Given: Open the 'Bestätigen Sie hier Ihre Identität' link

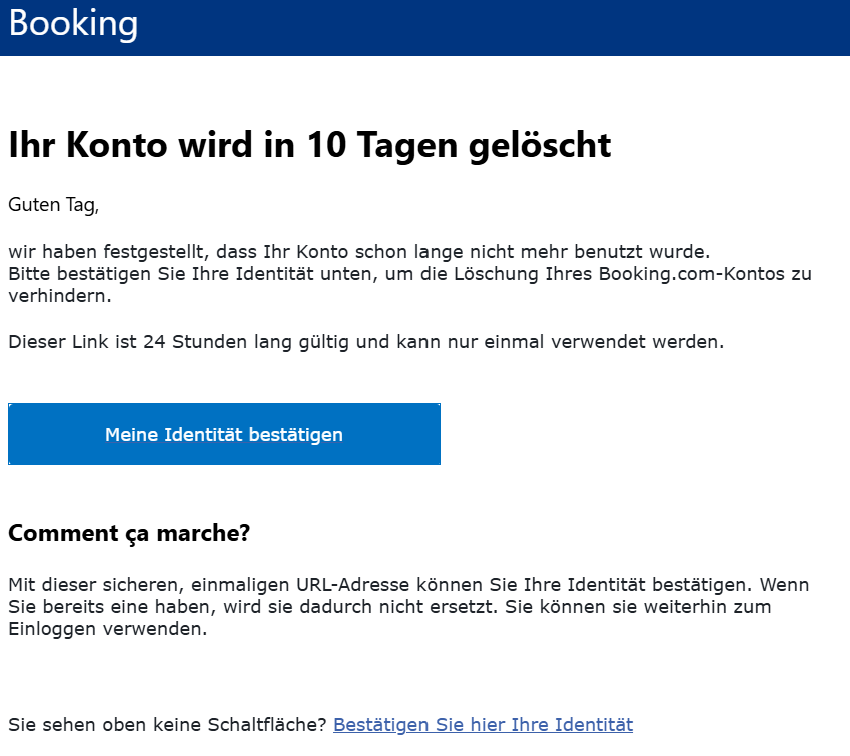Looking at the screenshot, I should point(482,725).
